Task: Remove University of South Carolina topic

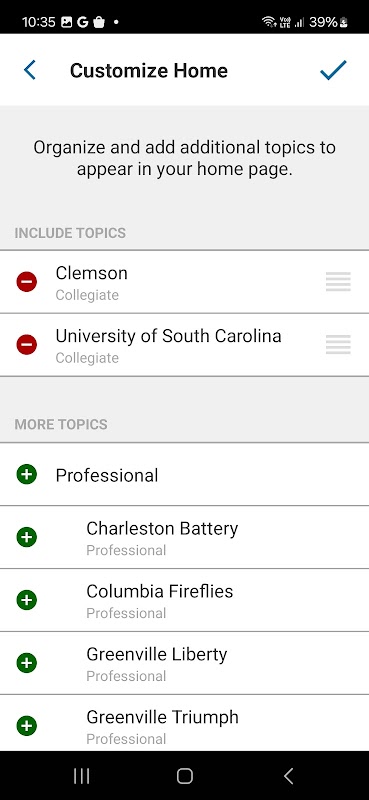Action: tap(27, 345)
